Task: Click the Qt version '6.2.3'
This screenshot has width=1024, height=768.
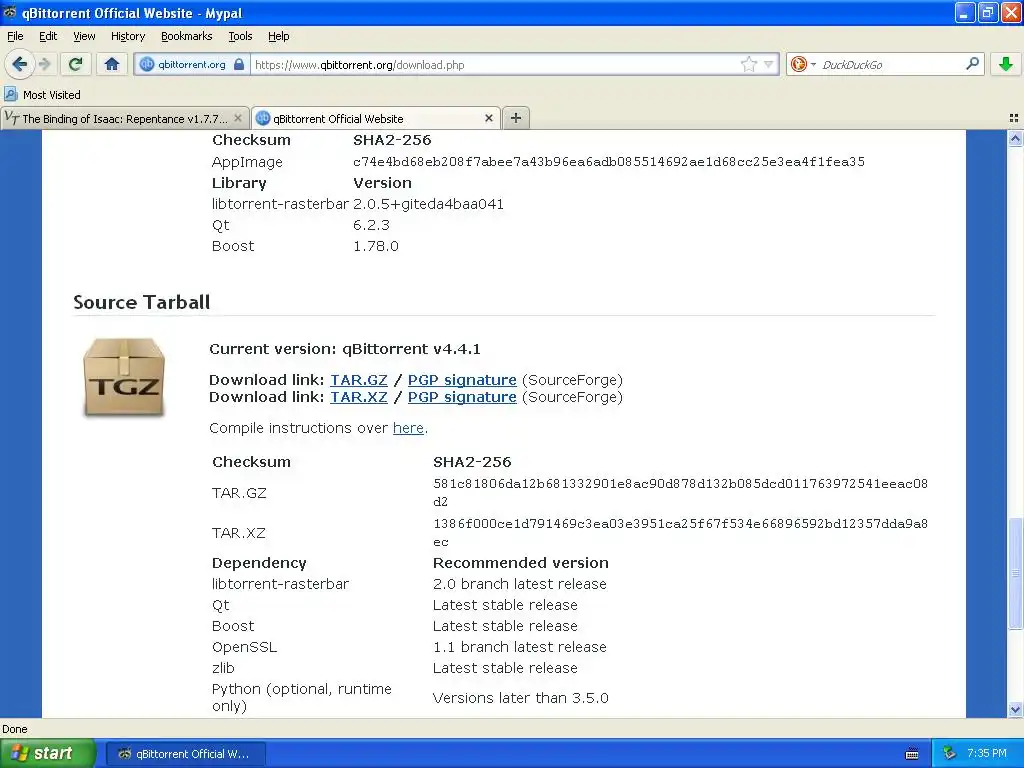Action: click(371, 225)
